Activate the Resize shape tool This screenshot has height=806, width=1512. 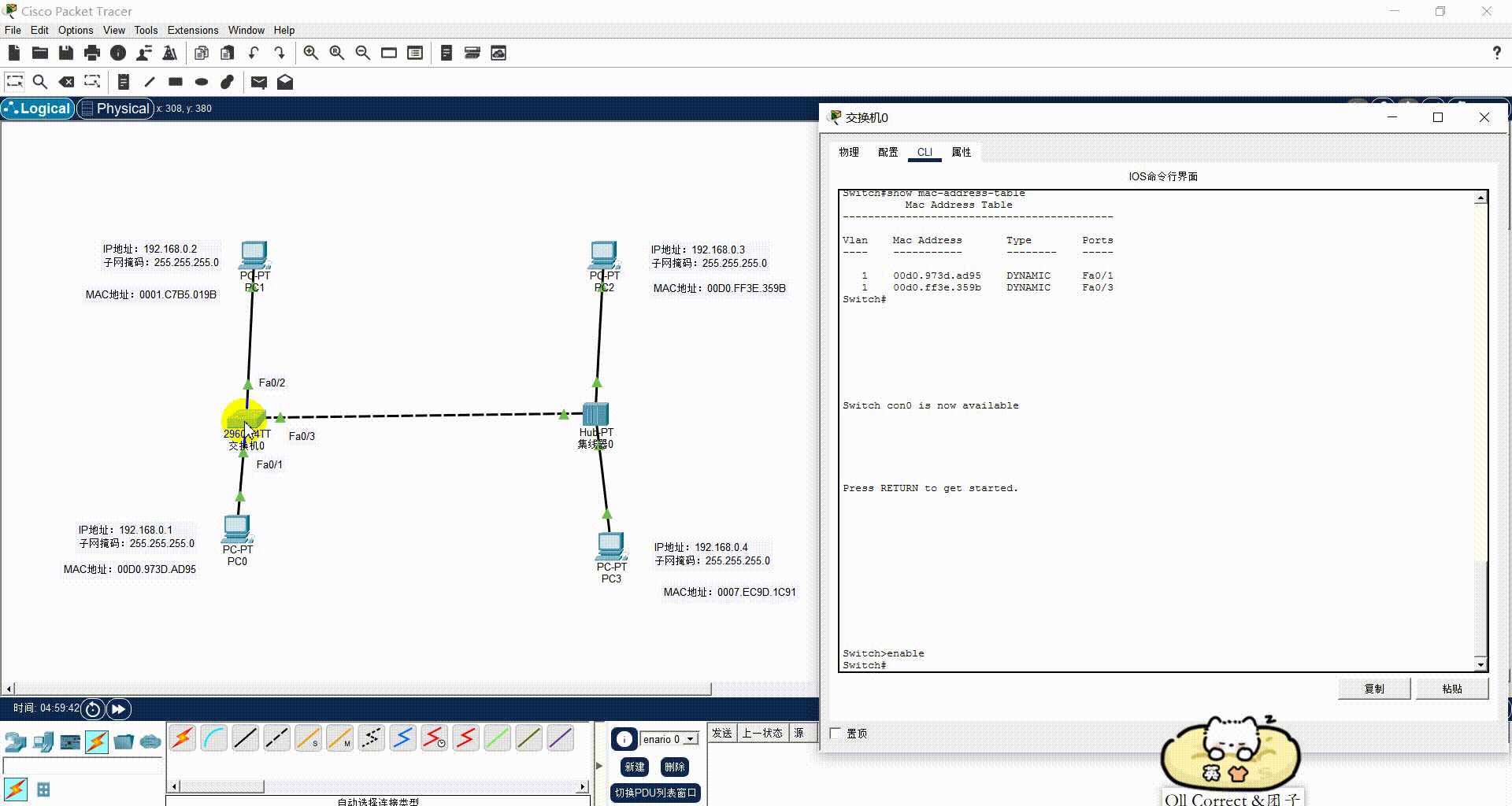click(92, 81)
